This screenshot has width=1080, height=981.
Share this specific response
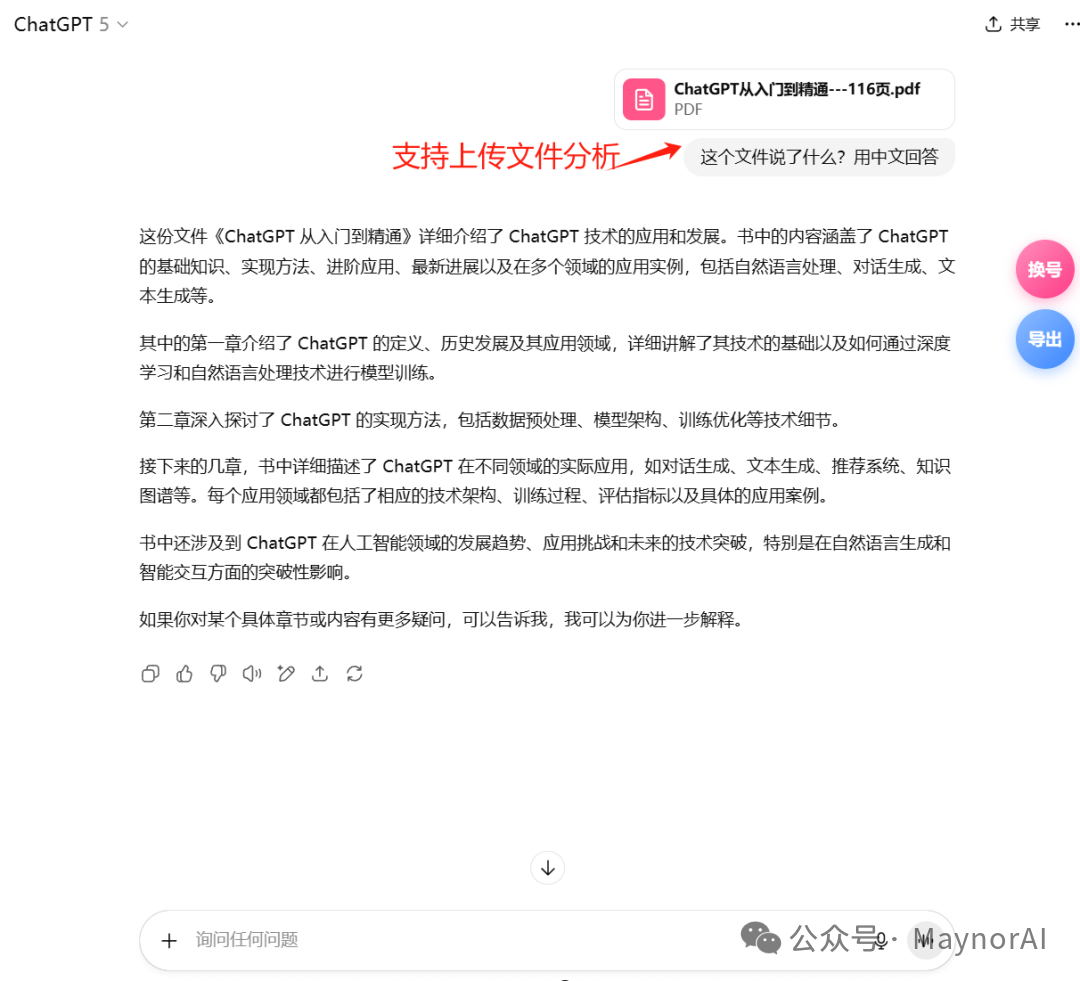320,673
